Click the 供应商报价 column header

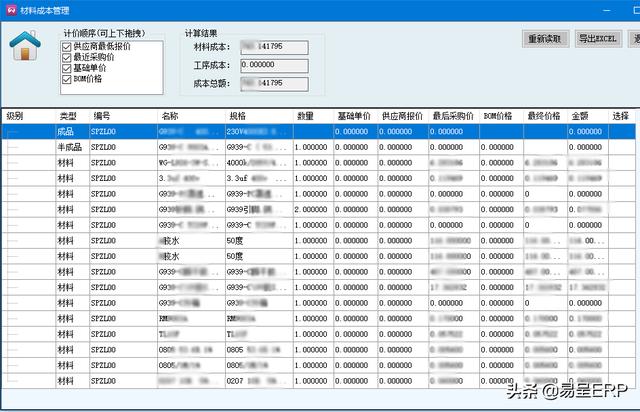[x=404, y=116]
